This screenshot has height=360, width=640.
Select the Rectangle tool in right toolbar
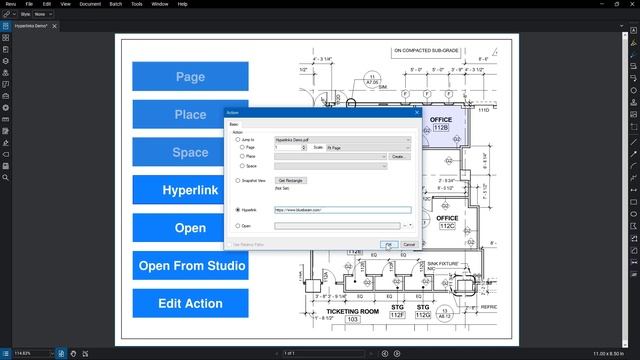(633, 202)
